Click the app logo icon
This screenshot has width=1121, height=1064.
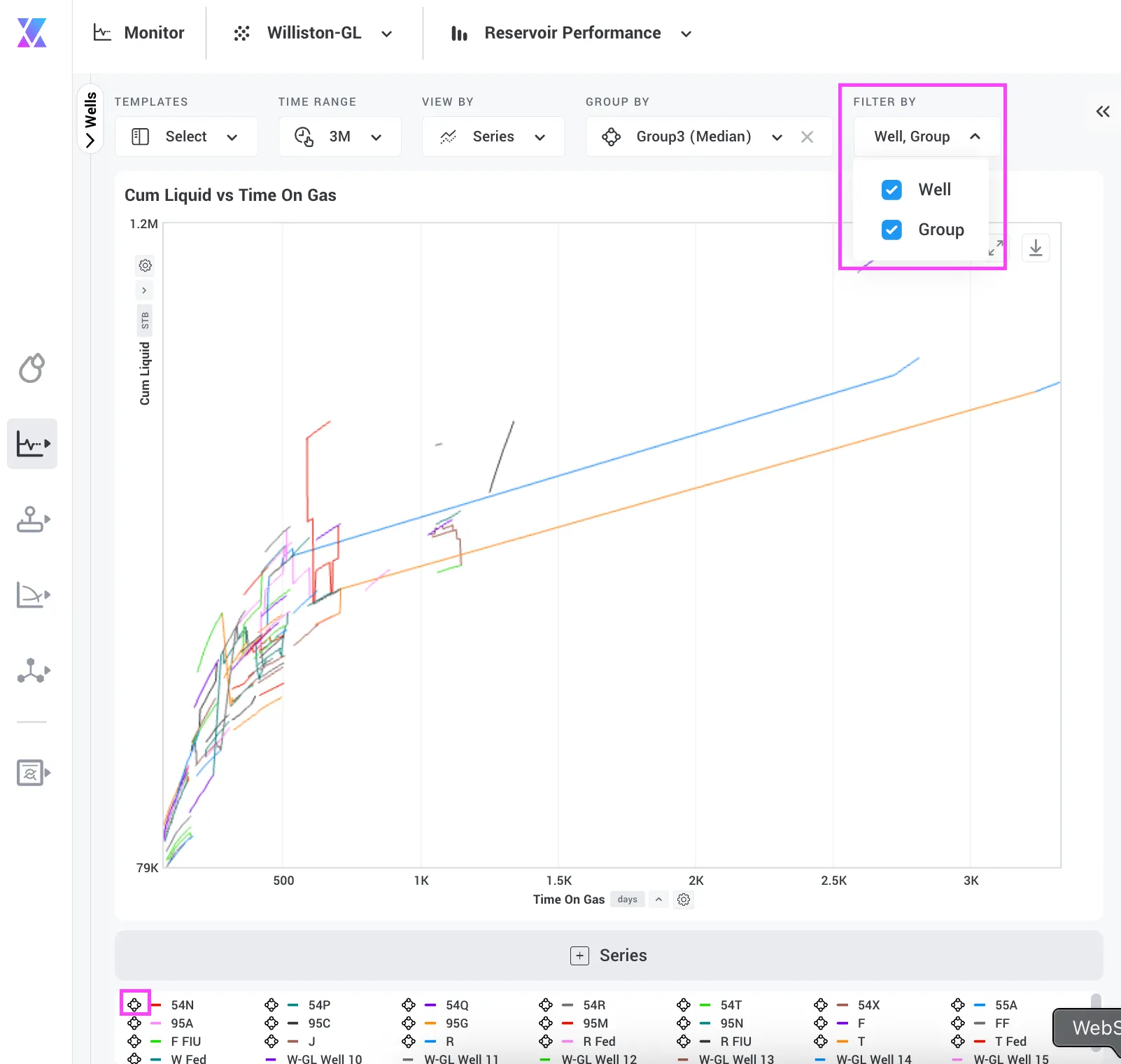(x=32, y=33)
